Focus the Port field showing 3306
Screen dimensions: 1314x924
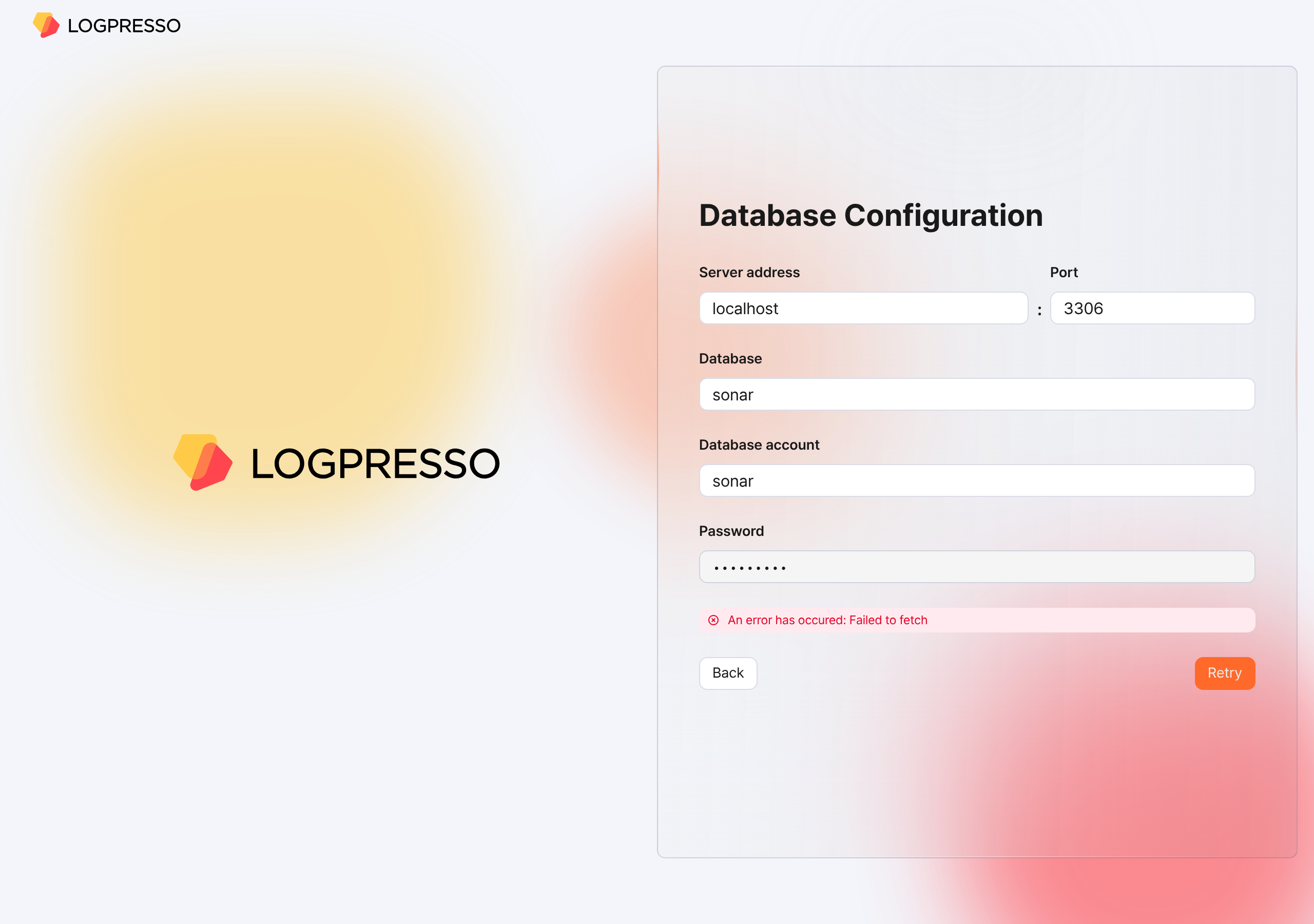pos(1152,308)
